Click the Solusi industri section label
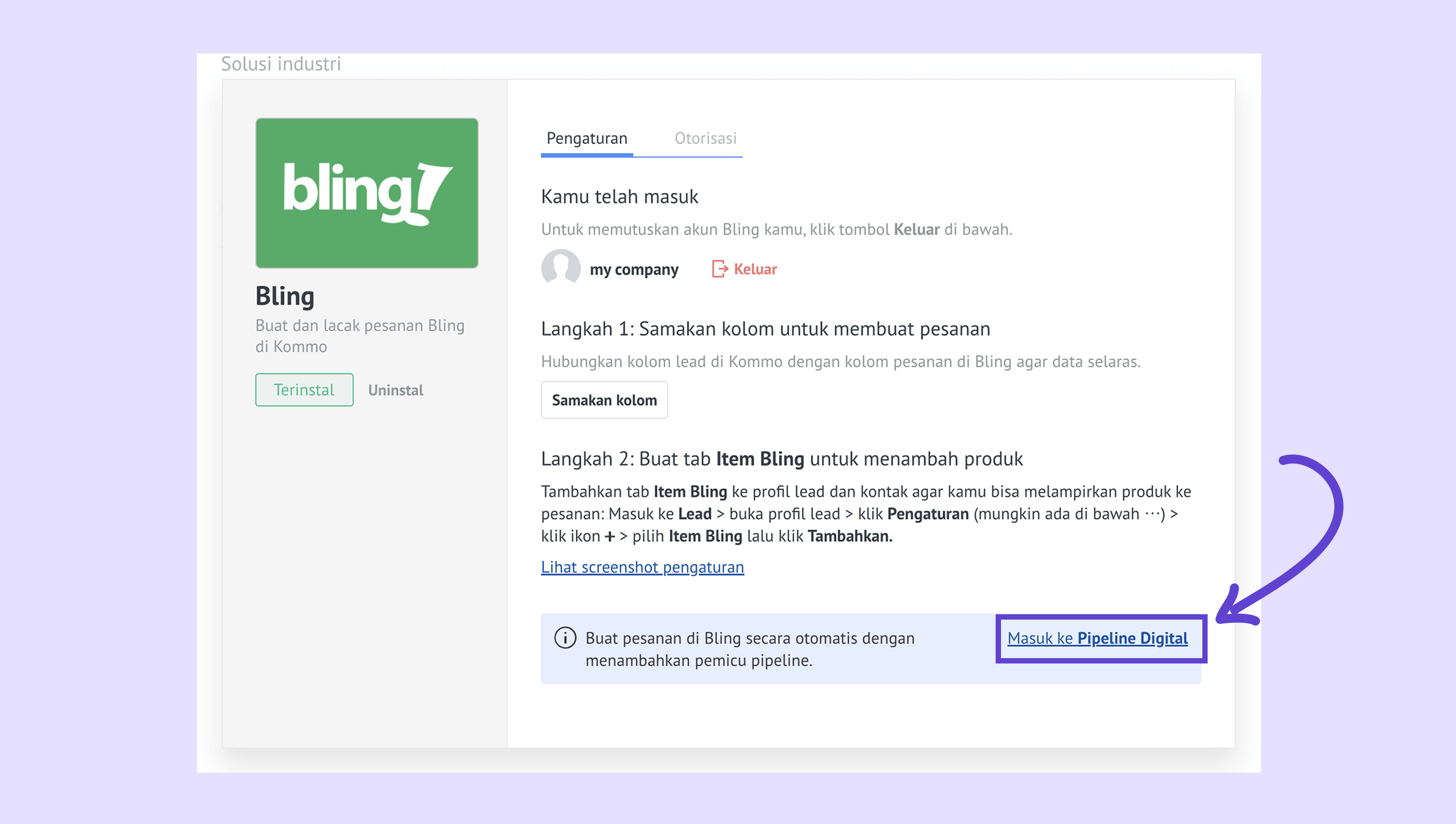 coord(281,64)
